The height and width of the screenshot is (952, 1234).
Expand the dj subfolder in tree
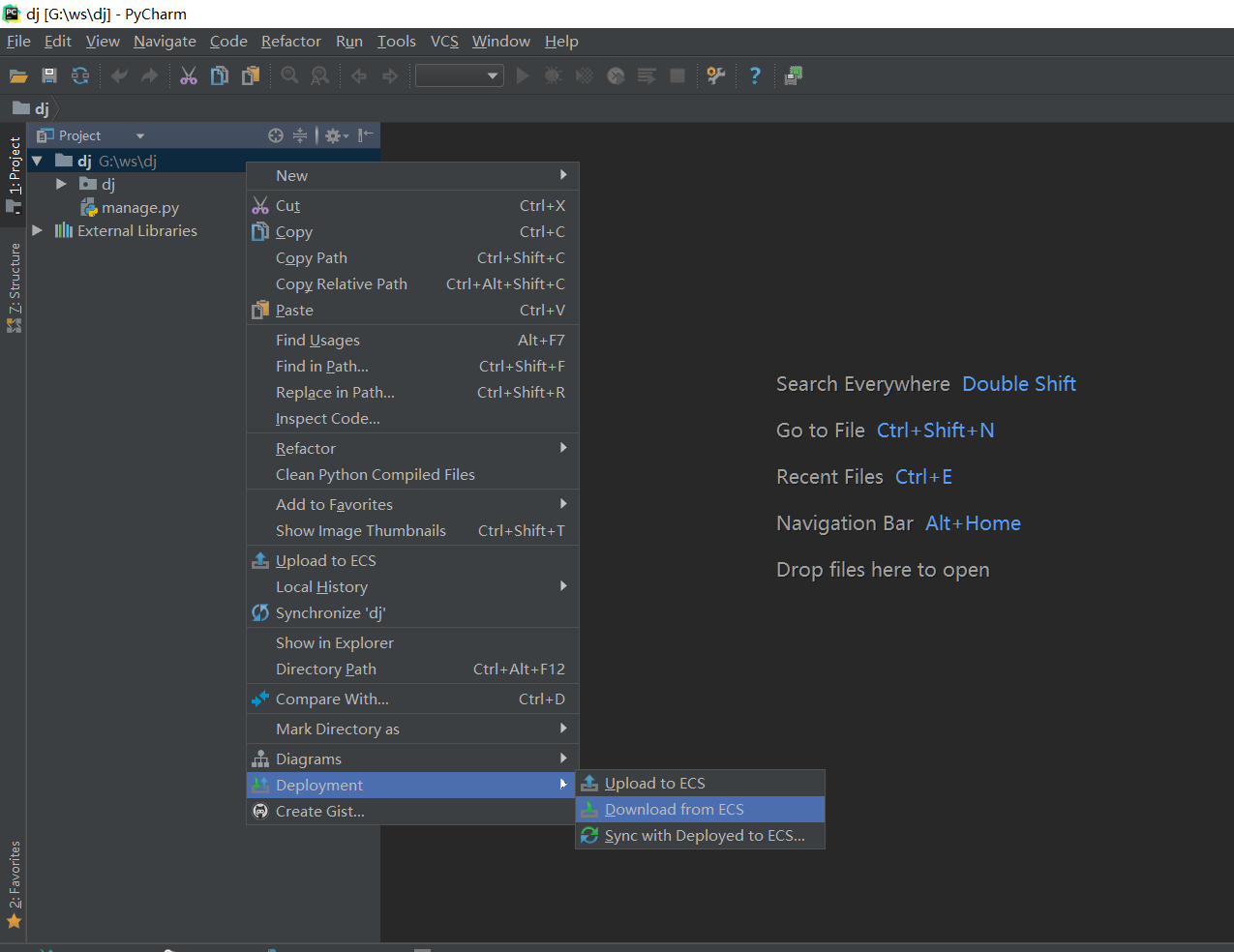[x=61, y=184]
